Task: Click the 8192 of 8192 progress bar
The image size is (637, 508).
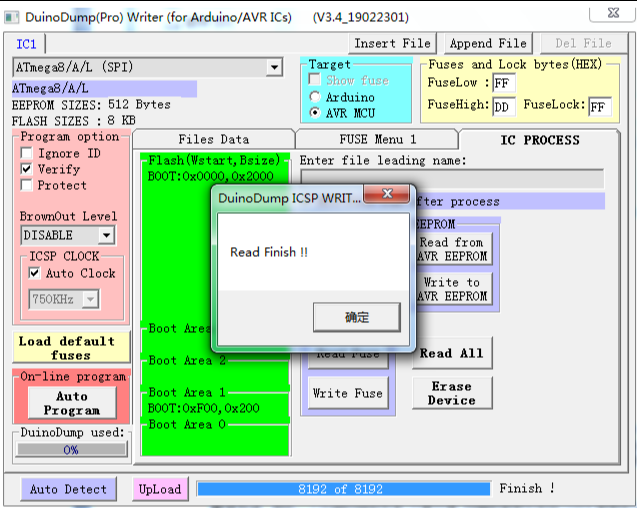Action: click(344, 488)
